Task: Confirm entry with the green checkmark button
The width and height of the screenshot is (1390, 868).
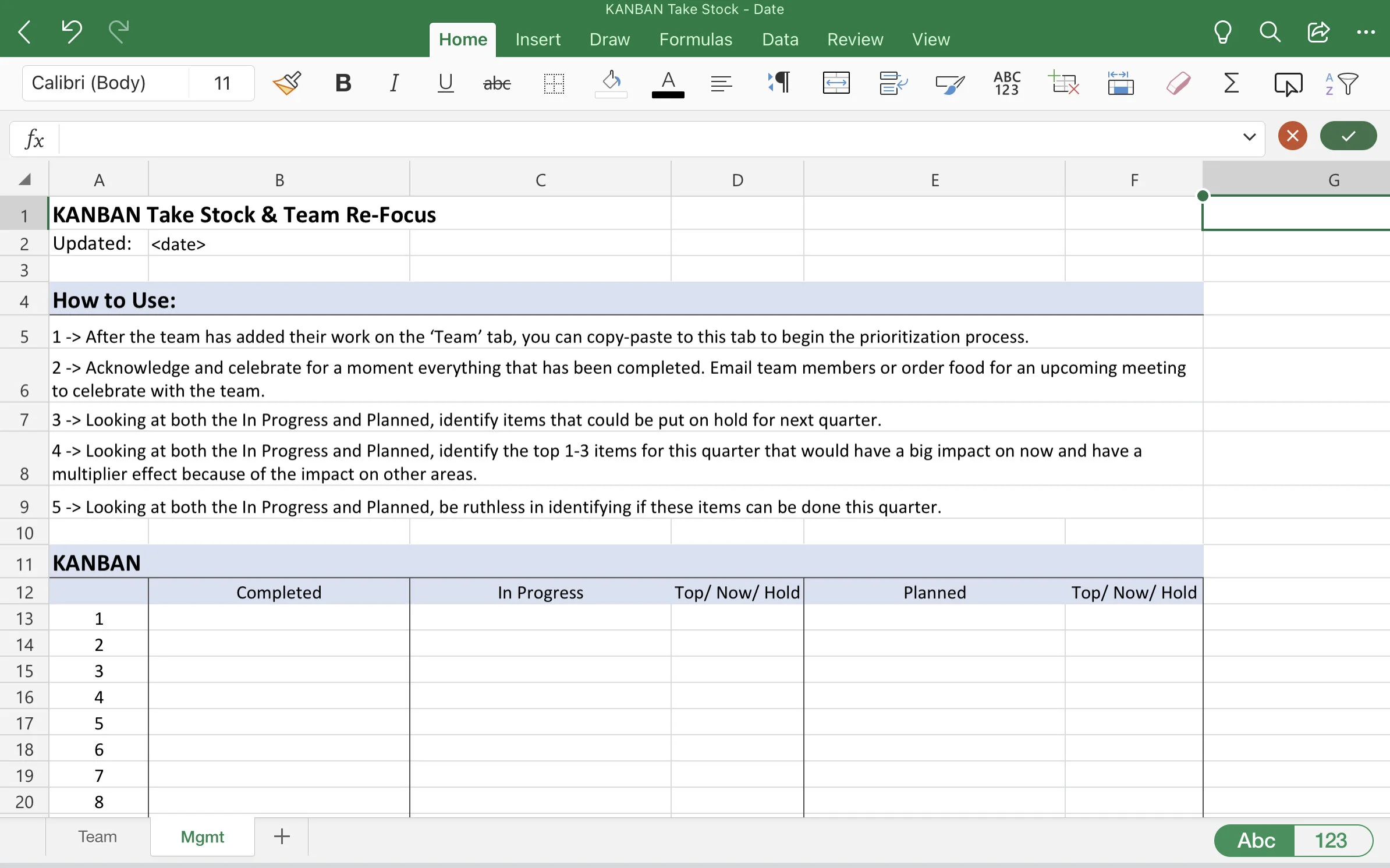Action: (1348, 136)
